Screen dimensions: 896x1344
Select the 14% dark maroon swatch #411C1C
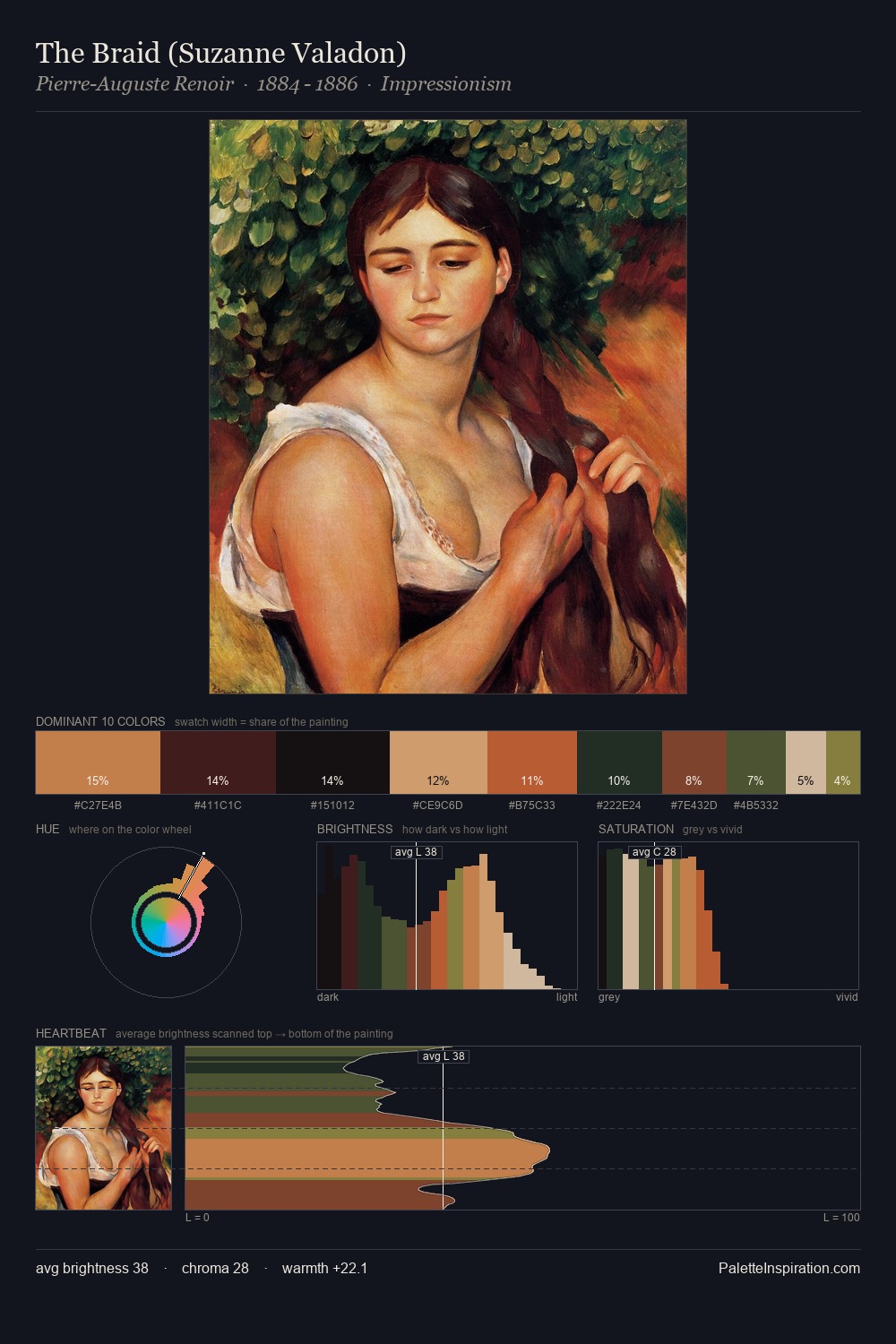pyautogui.click(x=218, y=762)
